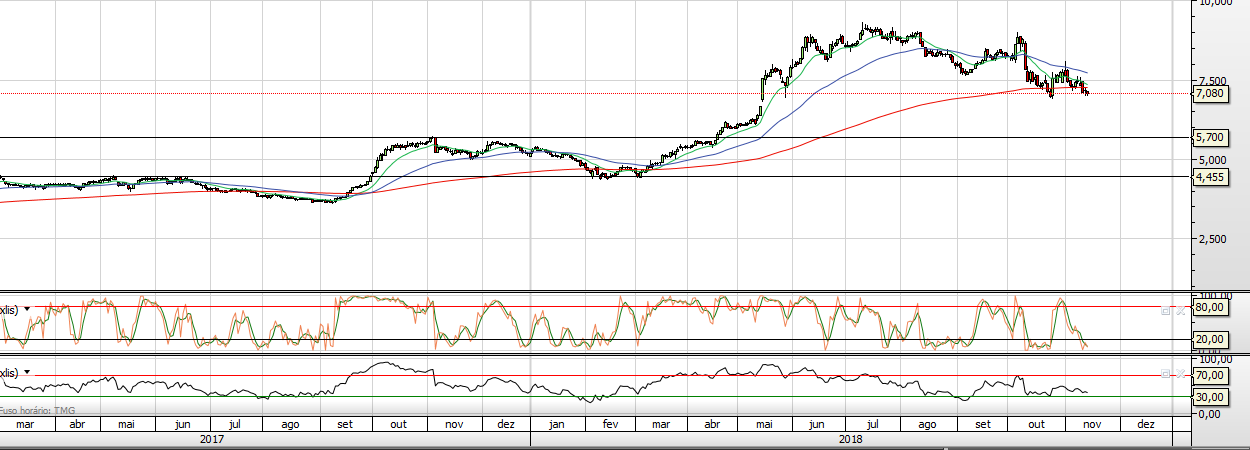Select the 70,00 RSI level label
Viewport: 1250px width, 450px height.
pos(1211,377)
